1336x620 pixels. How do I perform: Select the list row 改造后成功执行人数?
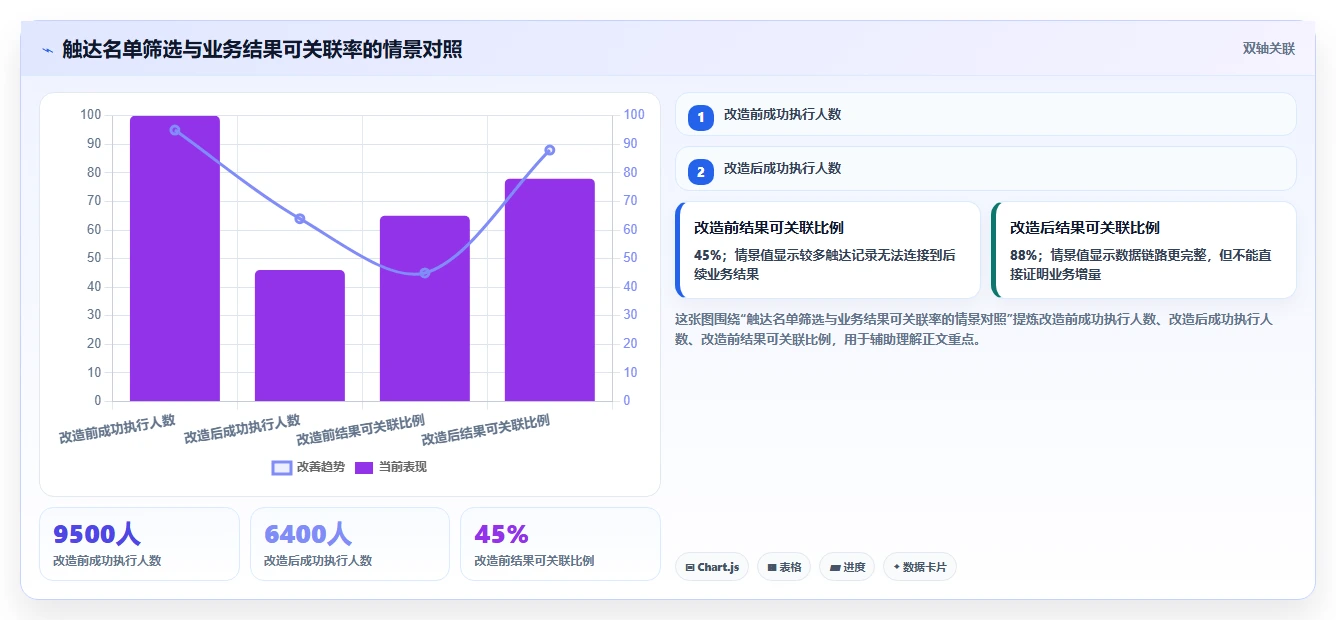tap(986, 168)
